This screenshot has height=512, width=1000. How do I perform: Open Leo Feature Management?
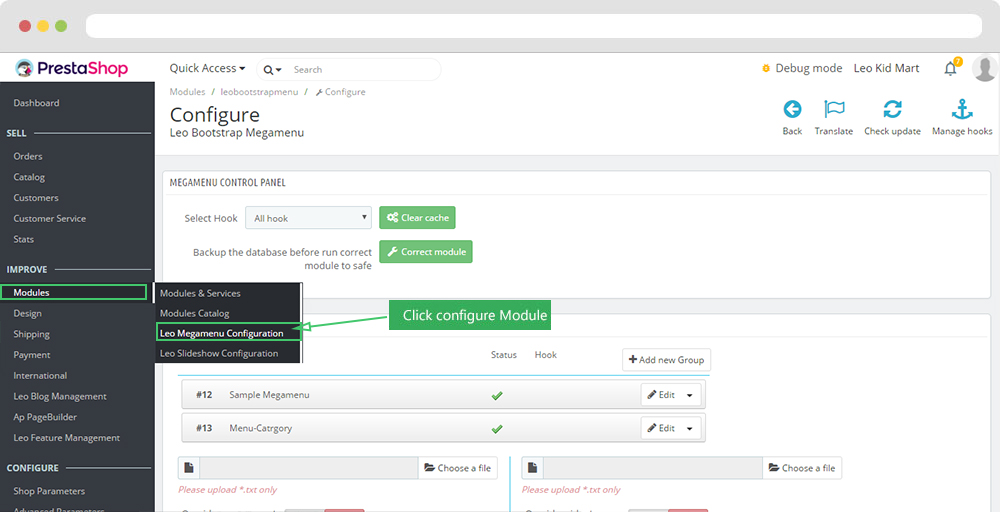67,438
